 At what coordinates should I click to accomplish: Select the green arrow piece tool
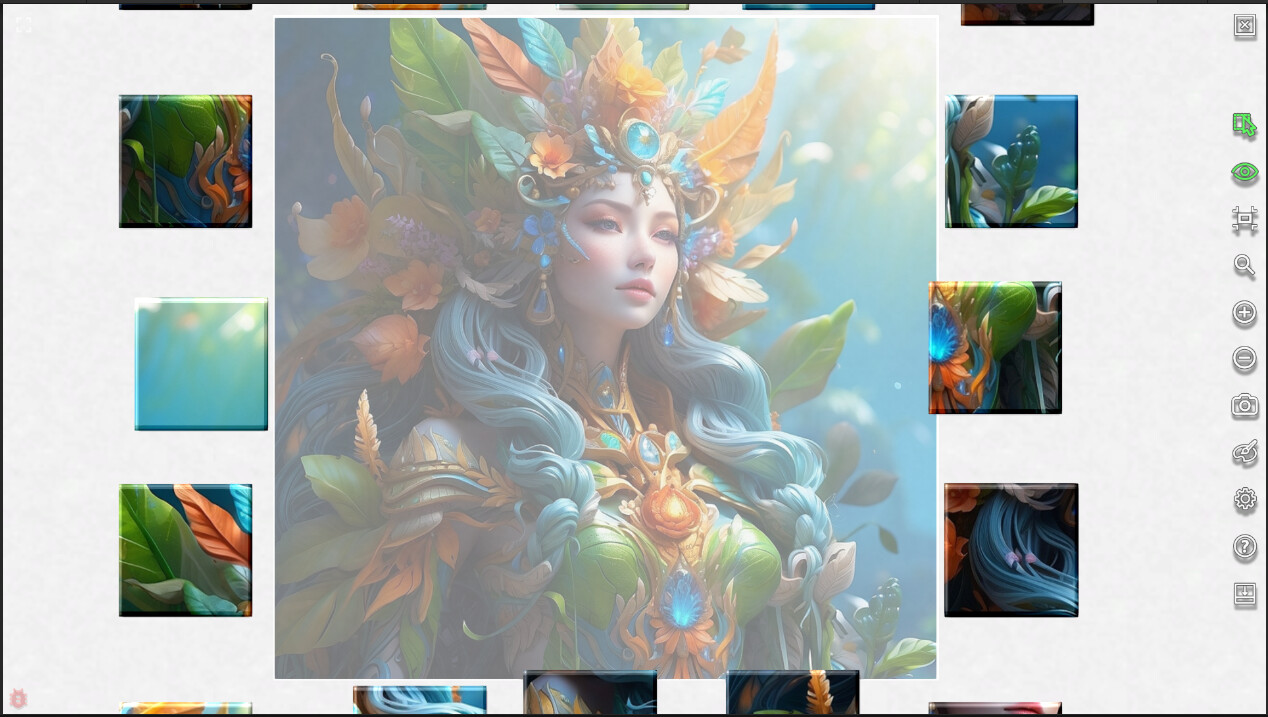point(1245,124)
